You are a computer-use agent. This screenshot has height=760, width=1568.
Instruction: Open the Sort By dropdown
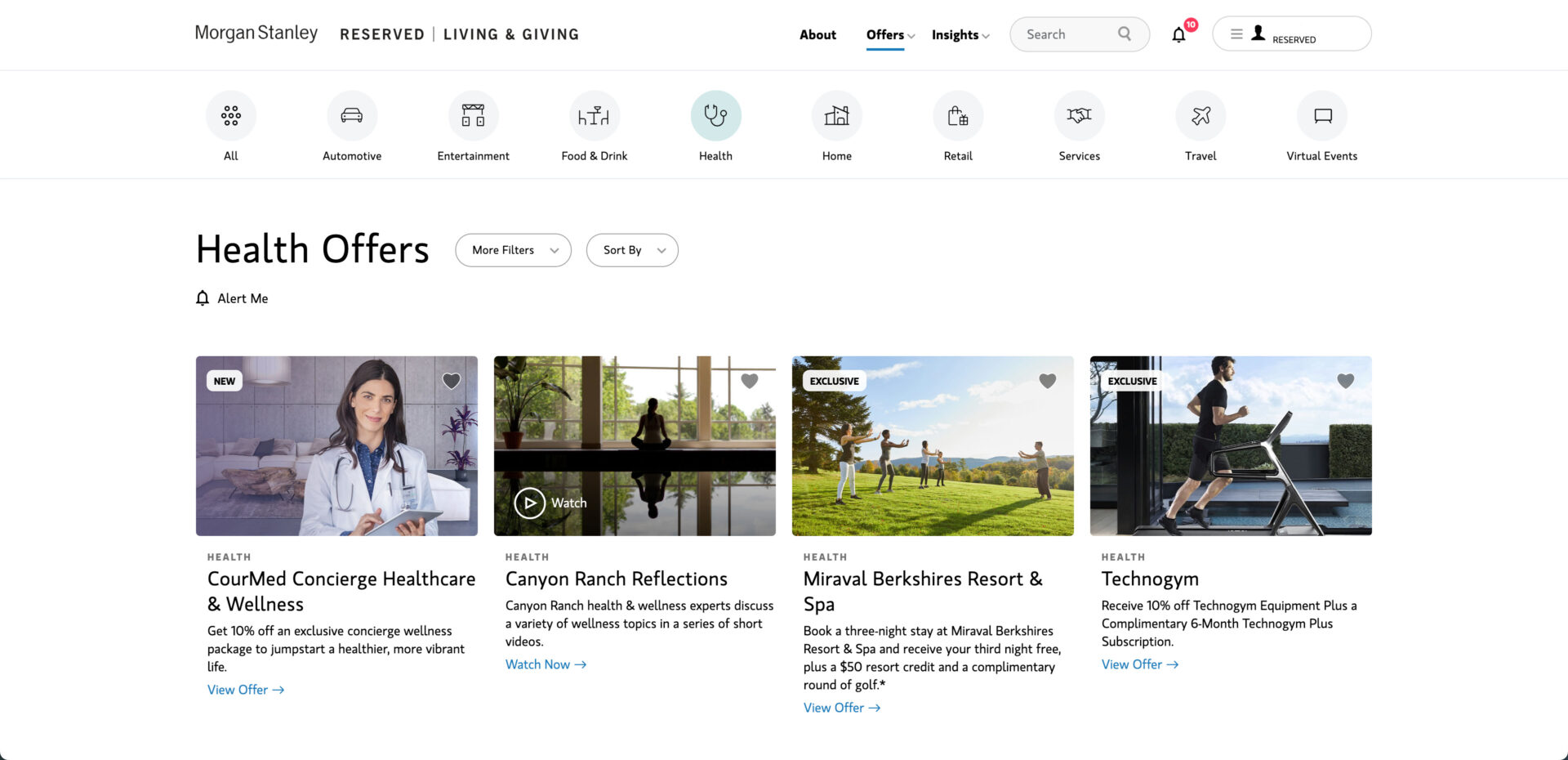632,250
